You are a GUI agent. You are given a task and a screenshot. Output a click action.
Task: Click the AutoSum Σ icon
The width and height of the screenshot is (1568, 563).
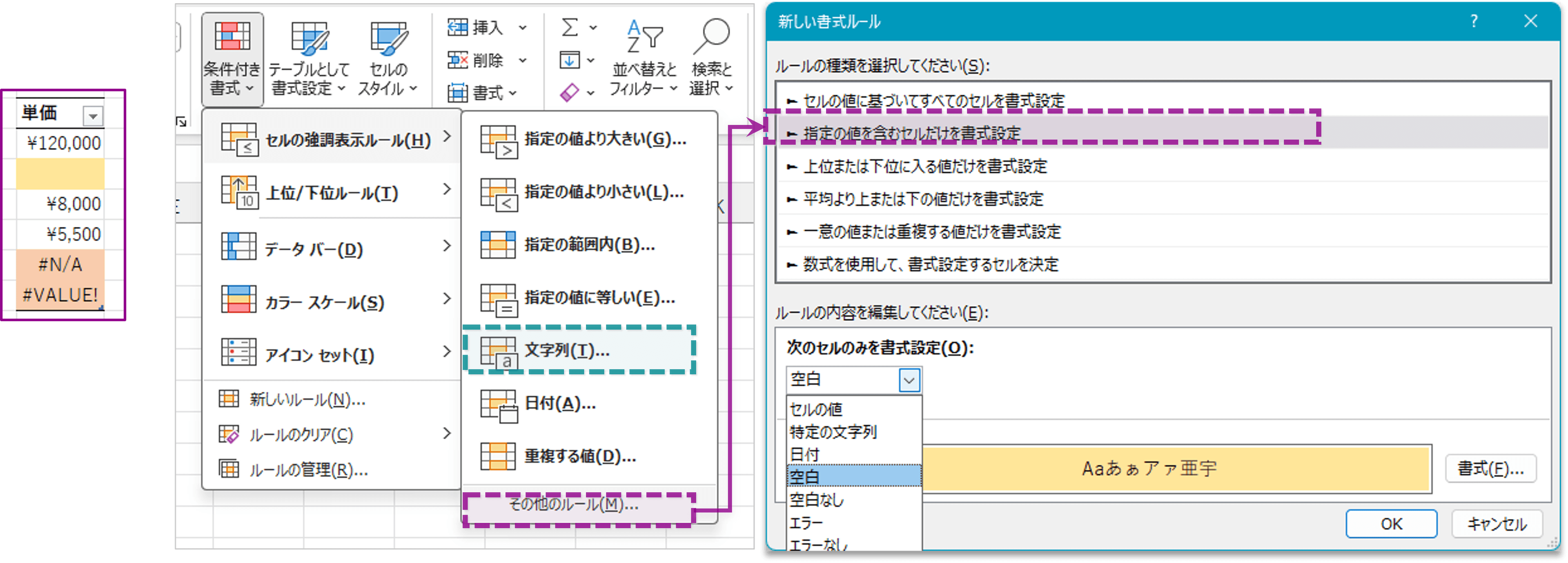[x=570, y=27]
